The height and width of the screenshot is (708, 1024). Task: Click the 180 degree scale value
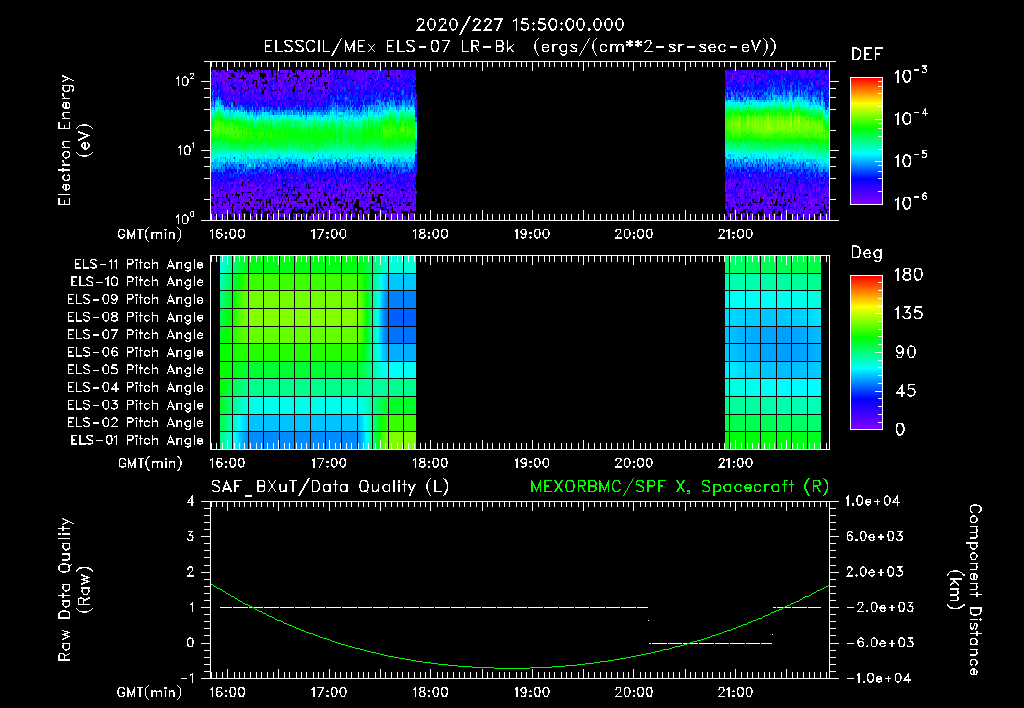click(908, 274)
